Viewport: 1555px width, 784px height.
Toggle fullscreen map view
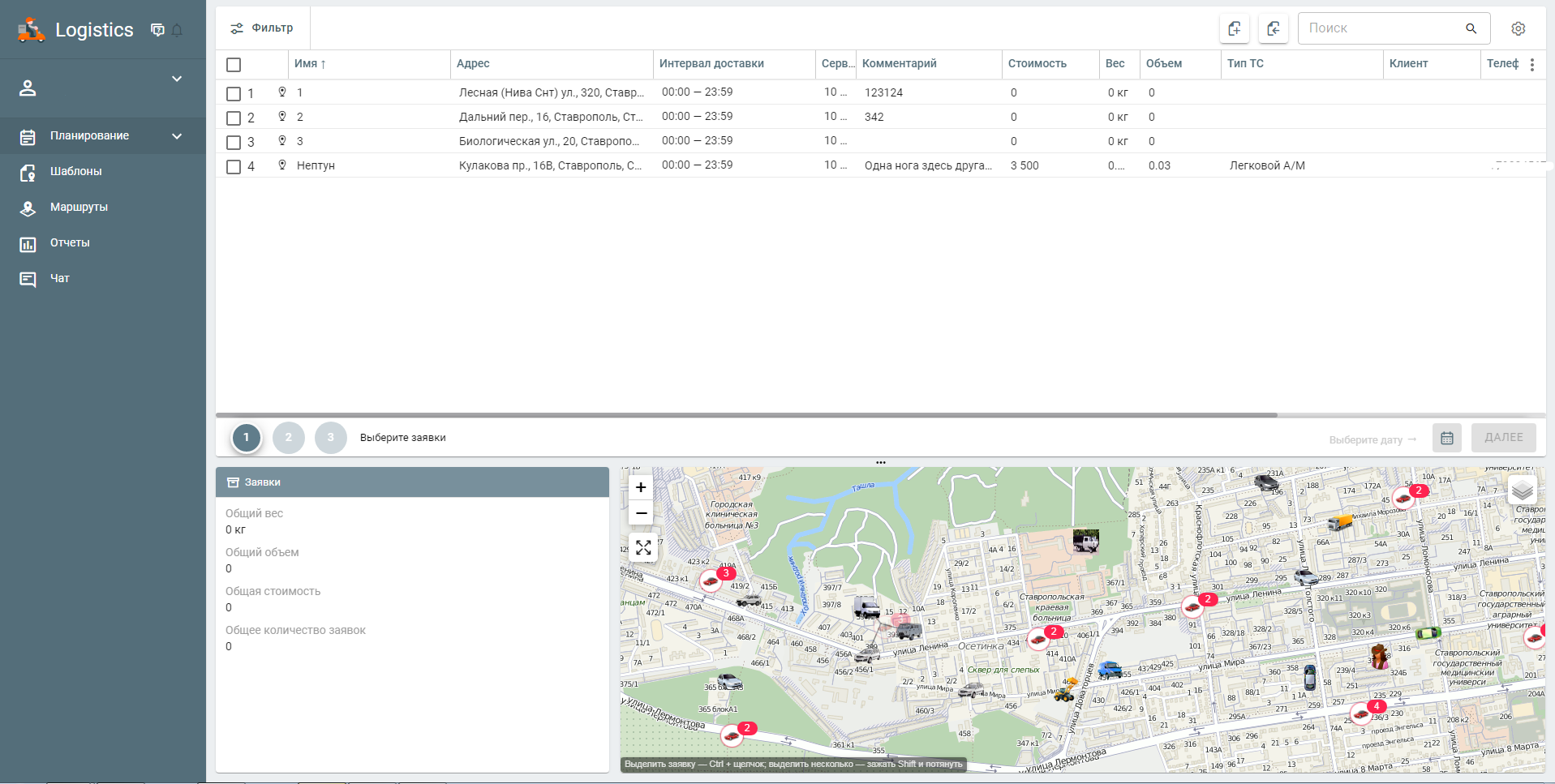[x=643, y=548]
